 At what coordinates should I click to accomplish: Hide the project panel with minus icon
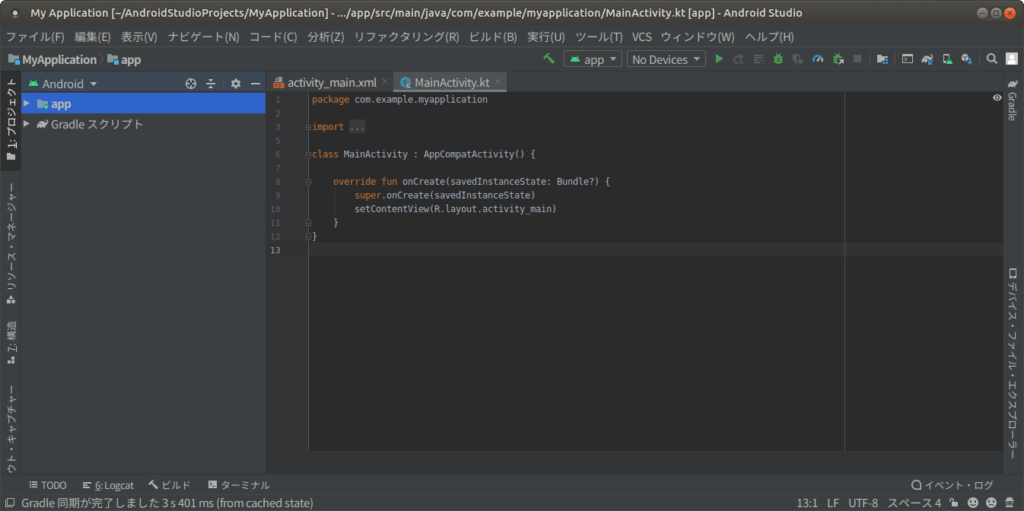tap(255, 84)
